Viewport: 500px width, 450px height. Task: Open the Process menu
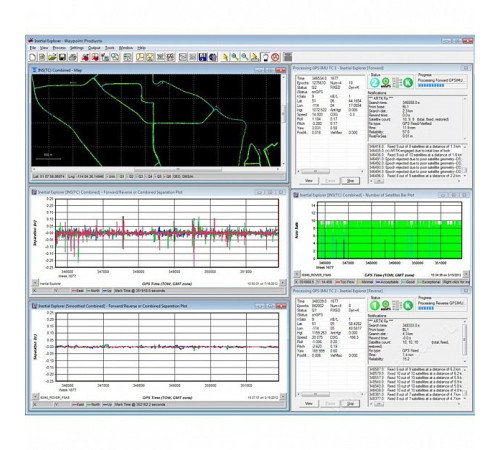coord(59,48)
